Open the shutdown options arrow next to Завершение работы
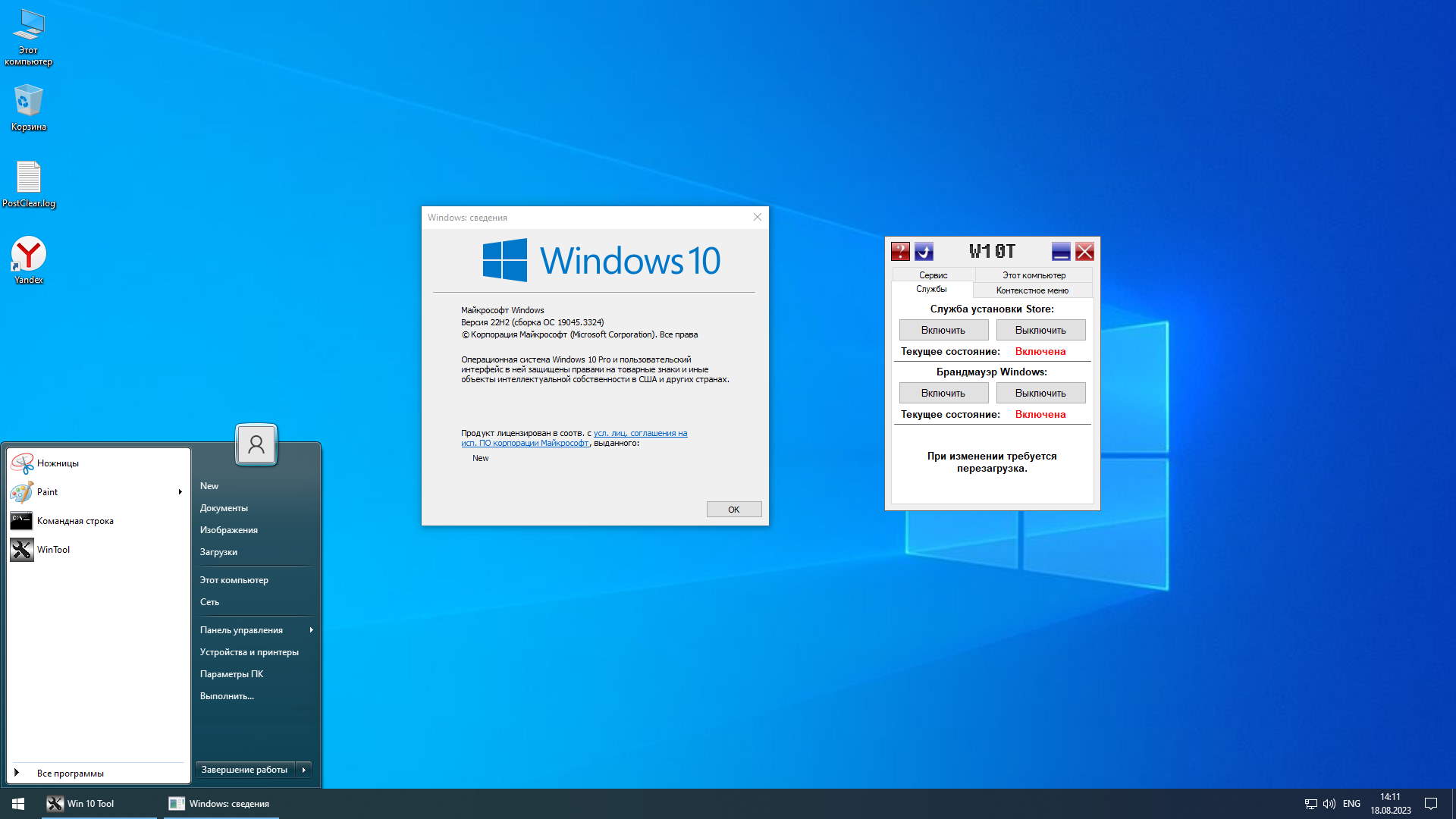 point(304,770)
